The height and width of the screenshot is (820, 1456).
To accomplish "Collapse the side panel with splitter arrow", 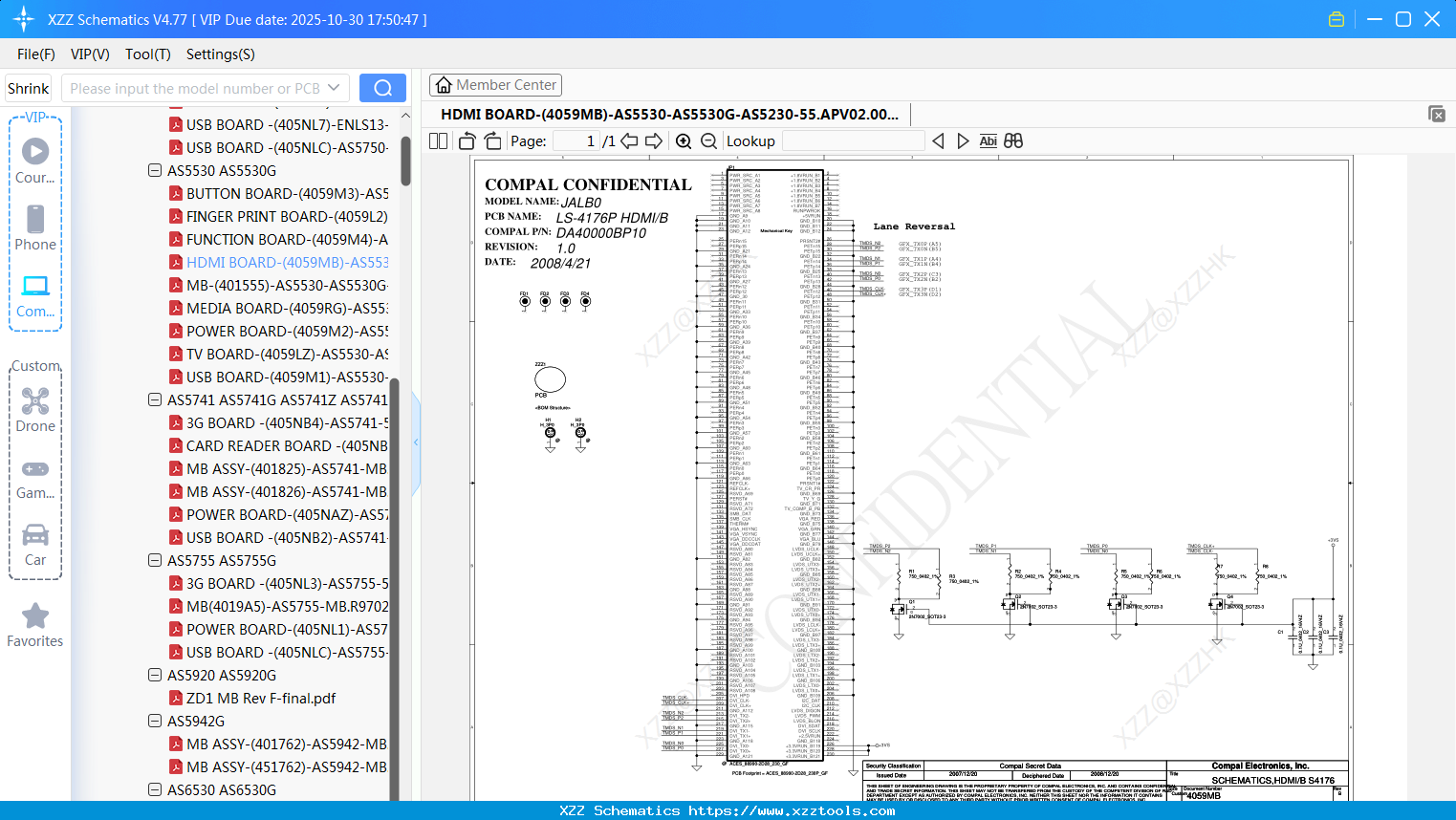I will pos(416,442).
